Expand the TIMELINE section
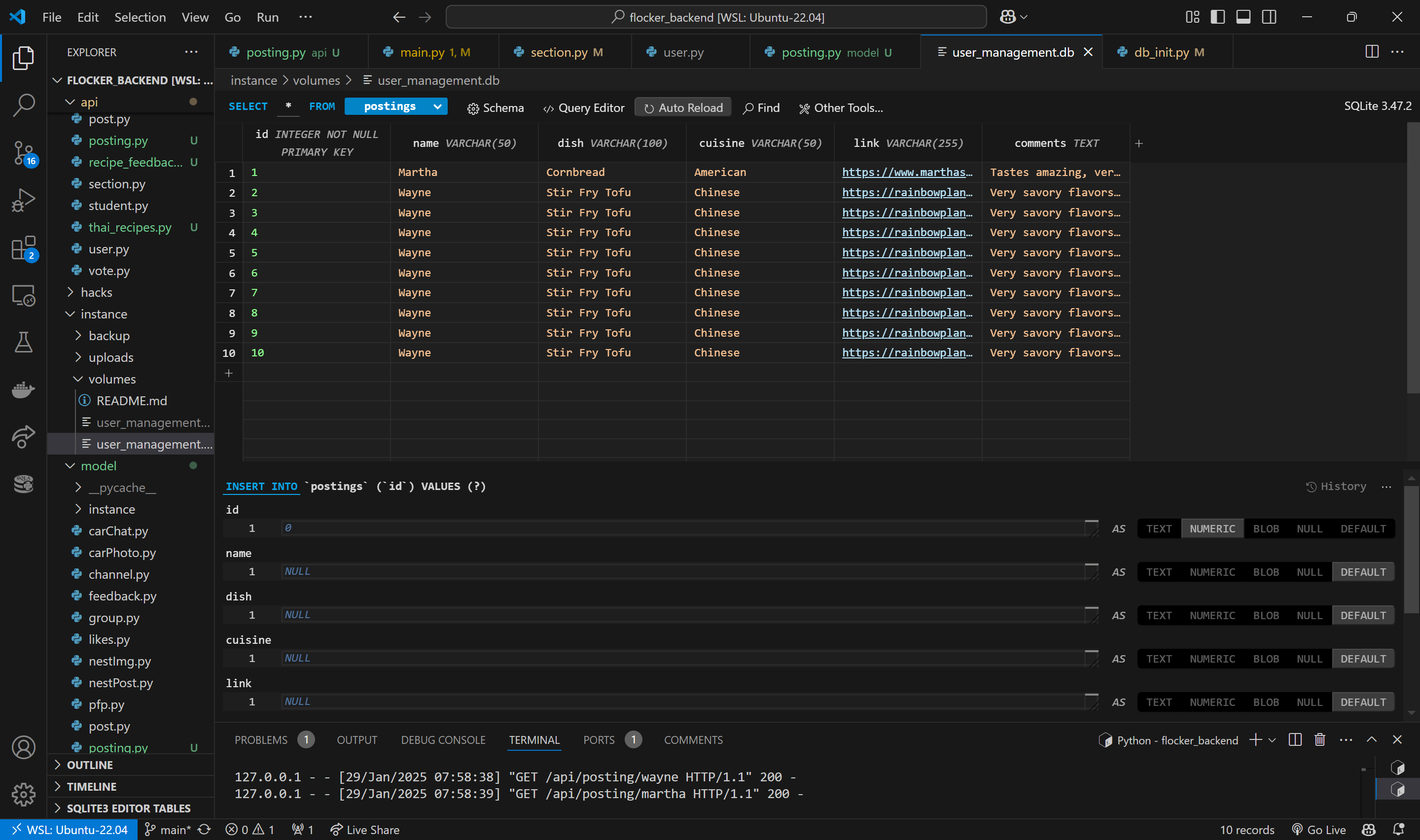The image size is (1420, 840). coord(131,786)
